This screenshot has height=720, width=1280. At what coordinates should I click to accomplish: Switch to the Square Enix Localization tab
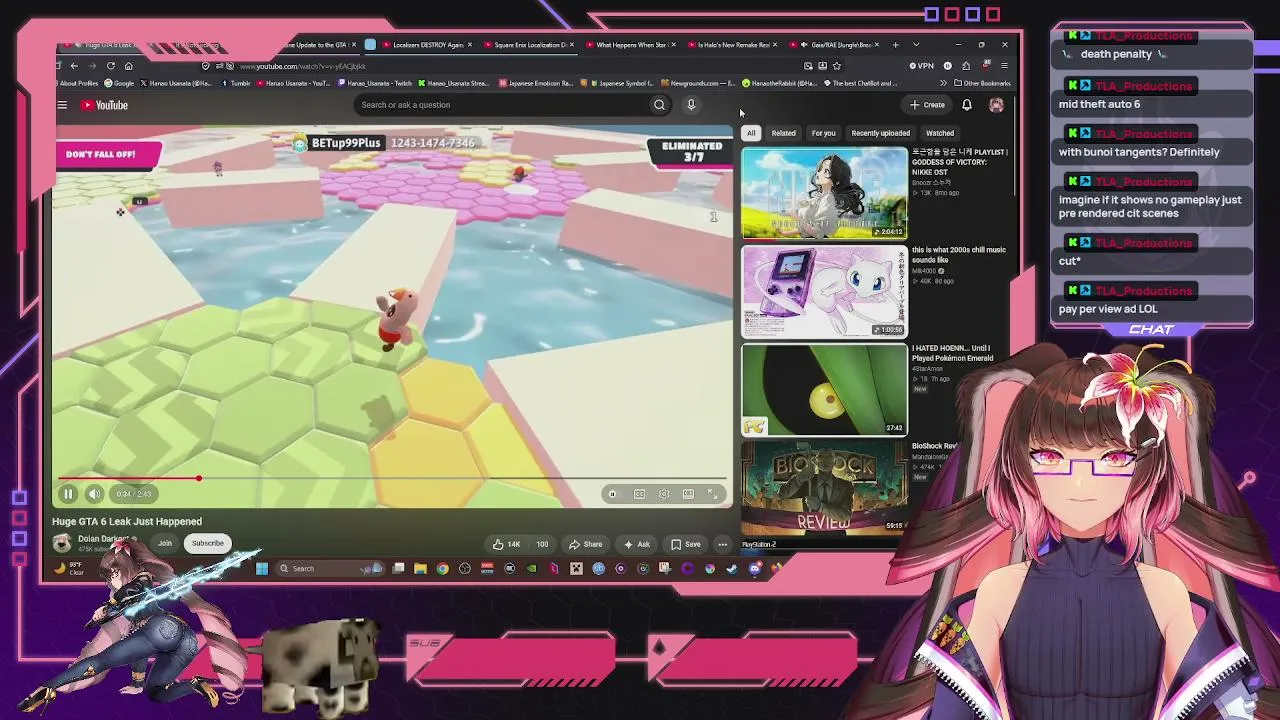point(526,45)
